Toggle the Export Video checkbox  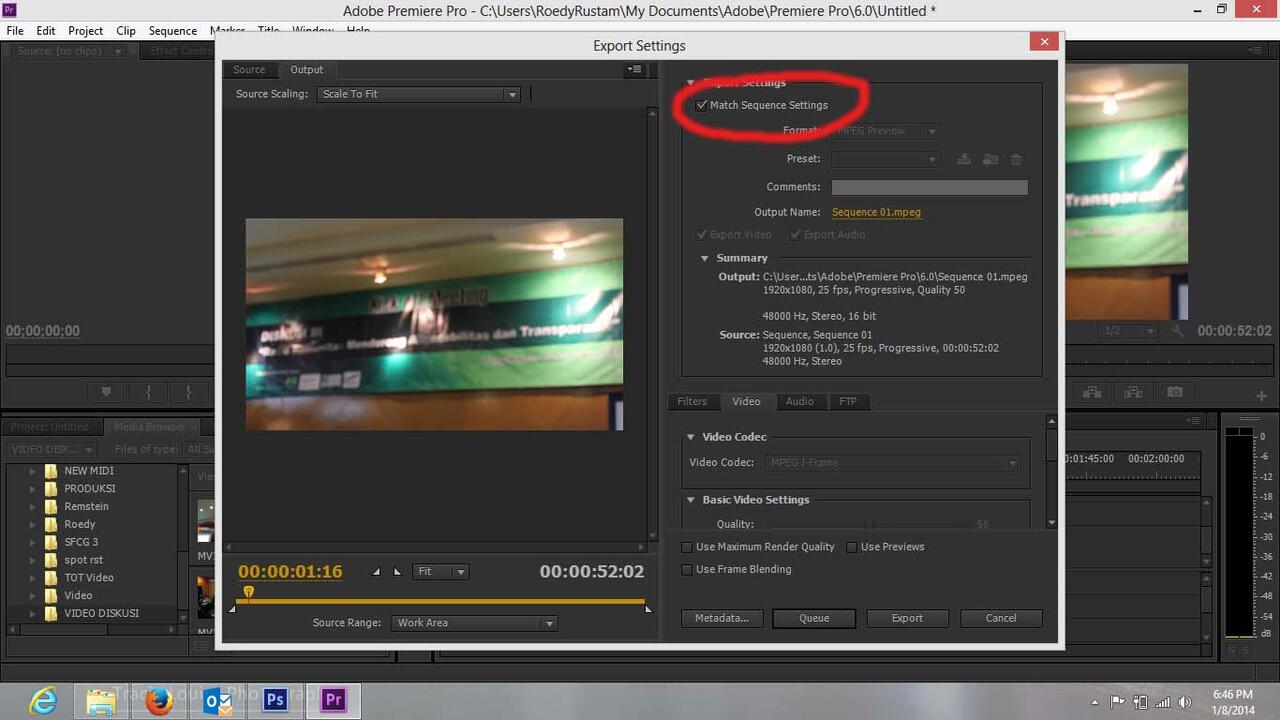click(702, 235)
